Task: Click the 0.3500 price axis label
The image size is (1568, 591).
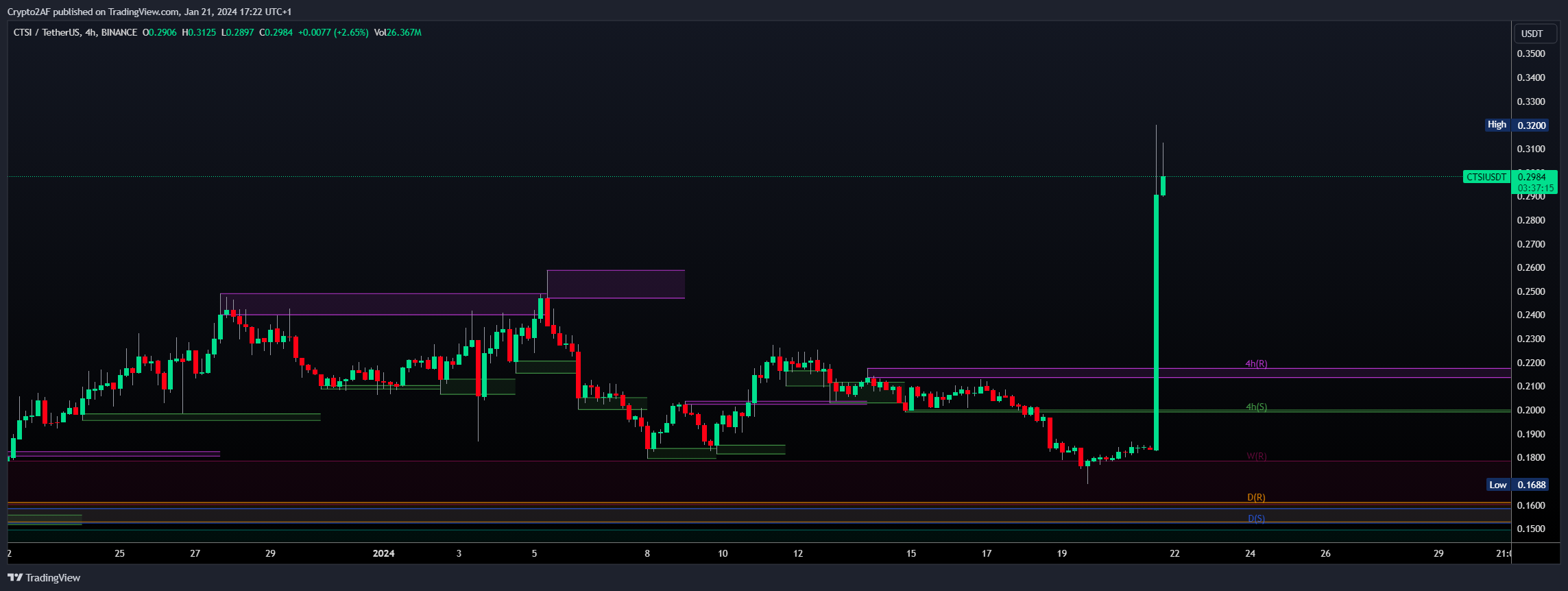Action: coord(1531,53)
